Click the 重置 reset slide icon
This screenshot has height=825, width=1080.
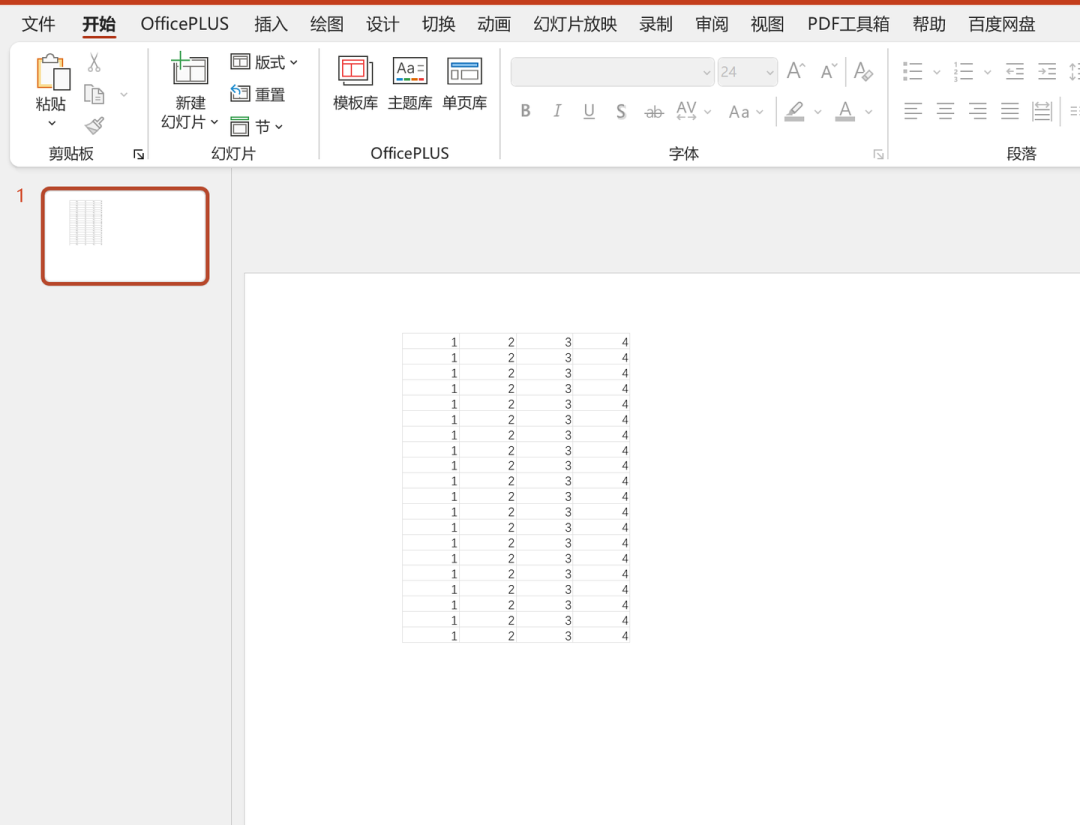pos(258,94)
